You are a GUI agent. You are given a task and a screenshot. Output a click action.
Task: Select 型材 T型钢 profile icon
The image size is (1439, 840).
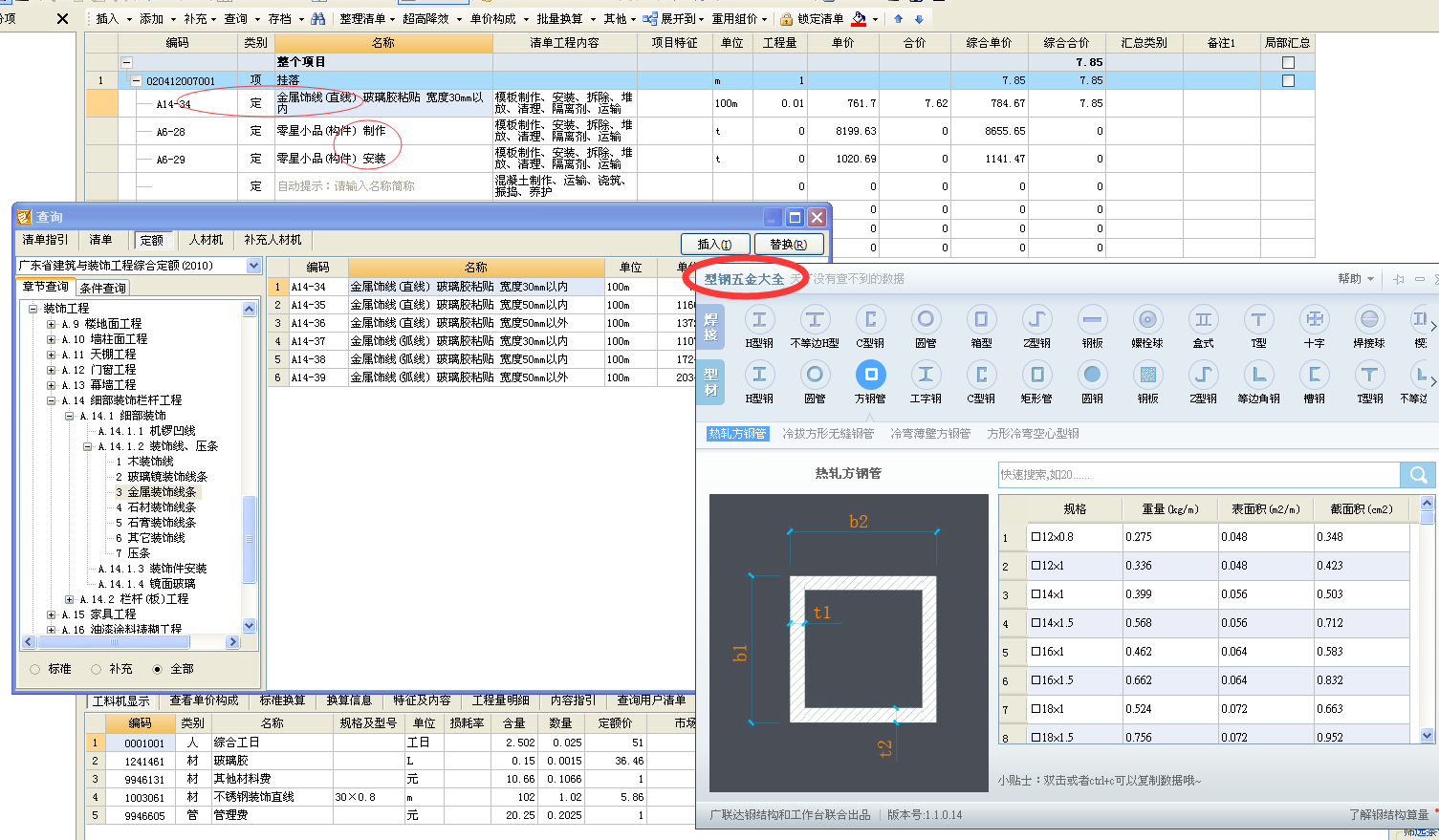pyautogui.click(x=1369, y=375)
